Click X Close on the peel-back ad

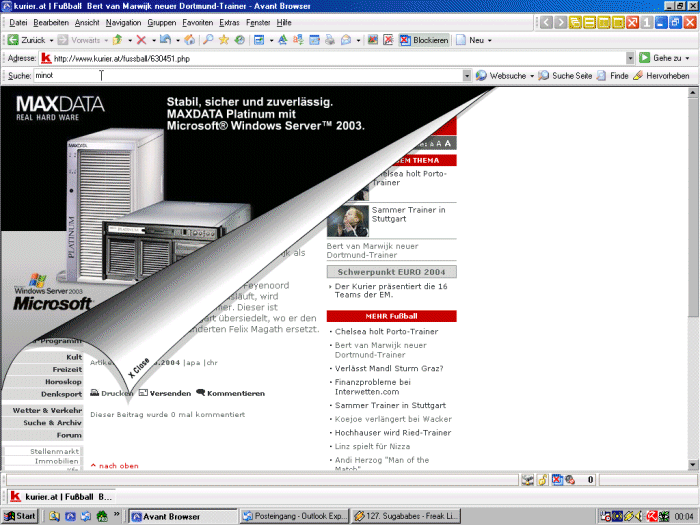point(138,368)
